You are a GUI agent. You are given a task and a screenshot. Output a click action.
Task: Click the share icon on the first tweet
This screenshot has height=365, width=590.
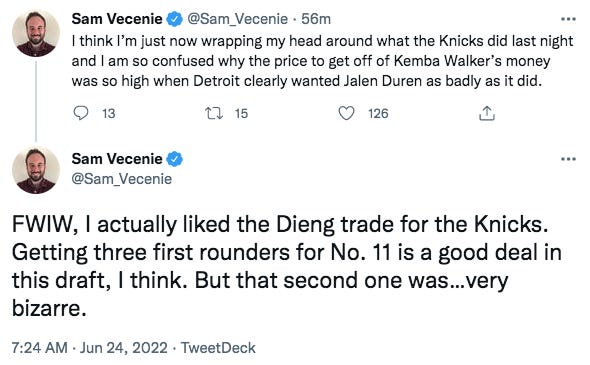click(487, 113)
